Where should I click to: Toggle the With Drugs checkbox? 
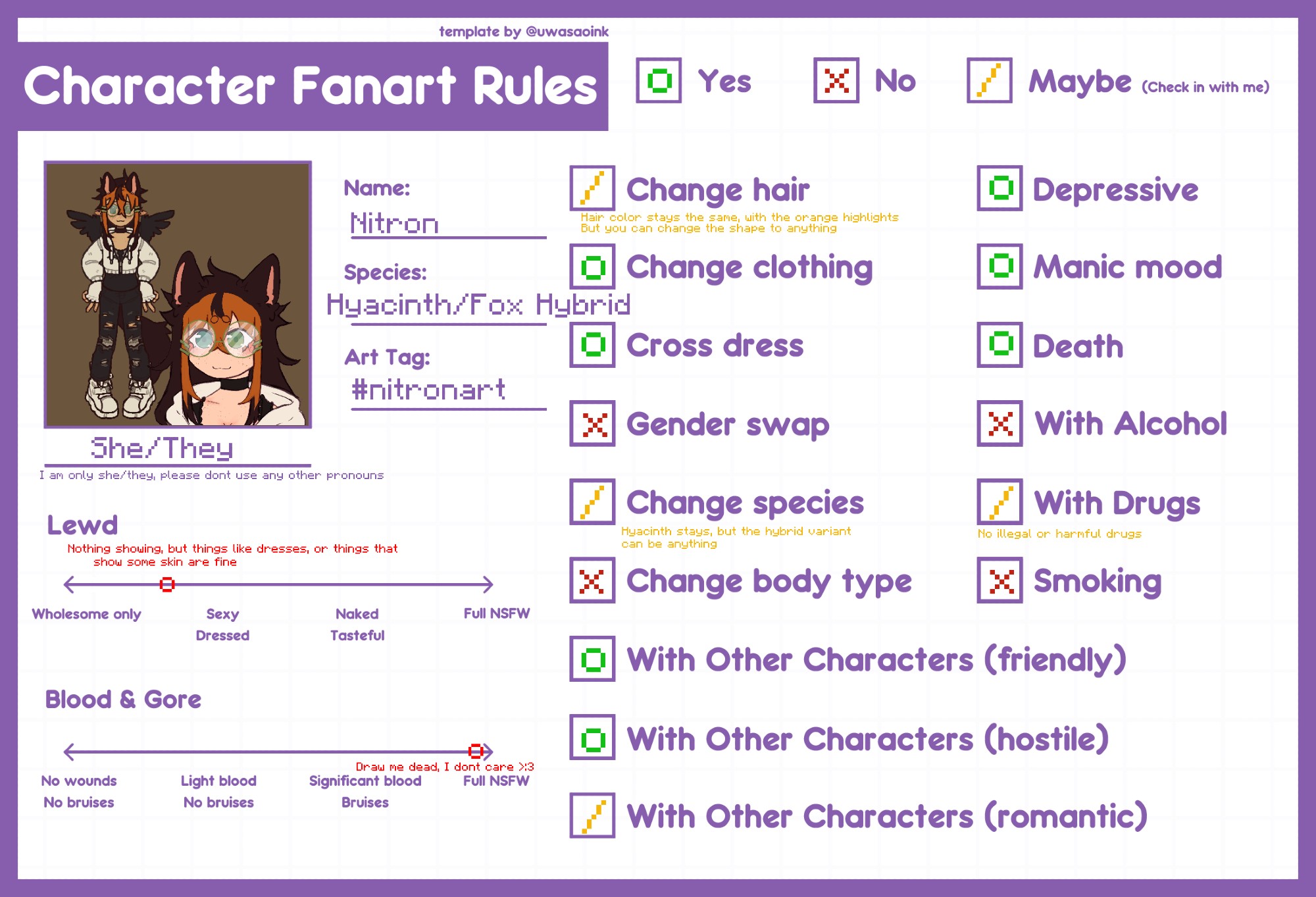click(1000, 502)
